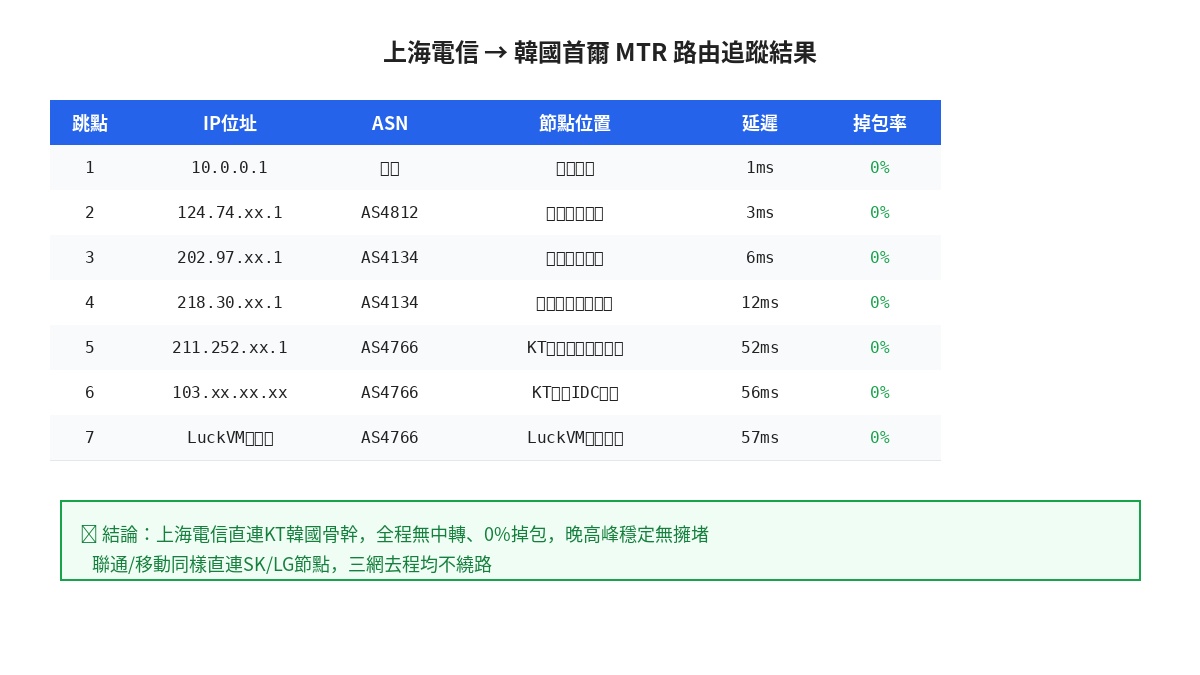
Task: Click the 1ms latency value
Action: click(760, 168)
